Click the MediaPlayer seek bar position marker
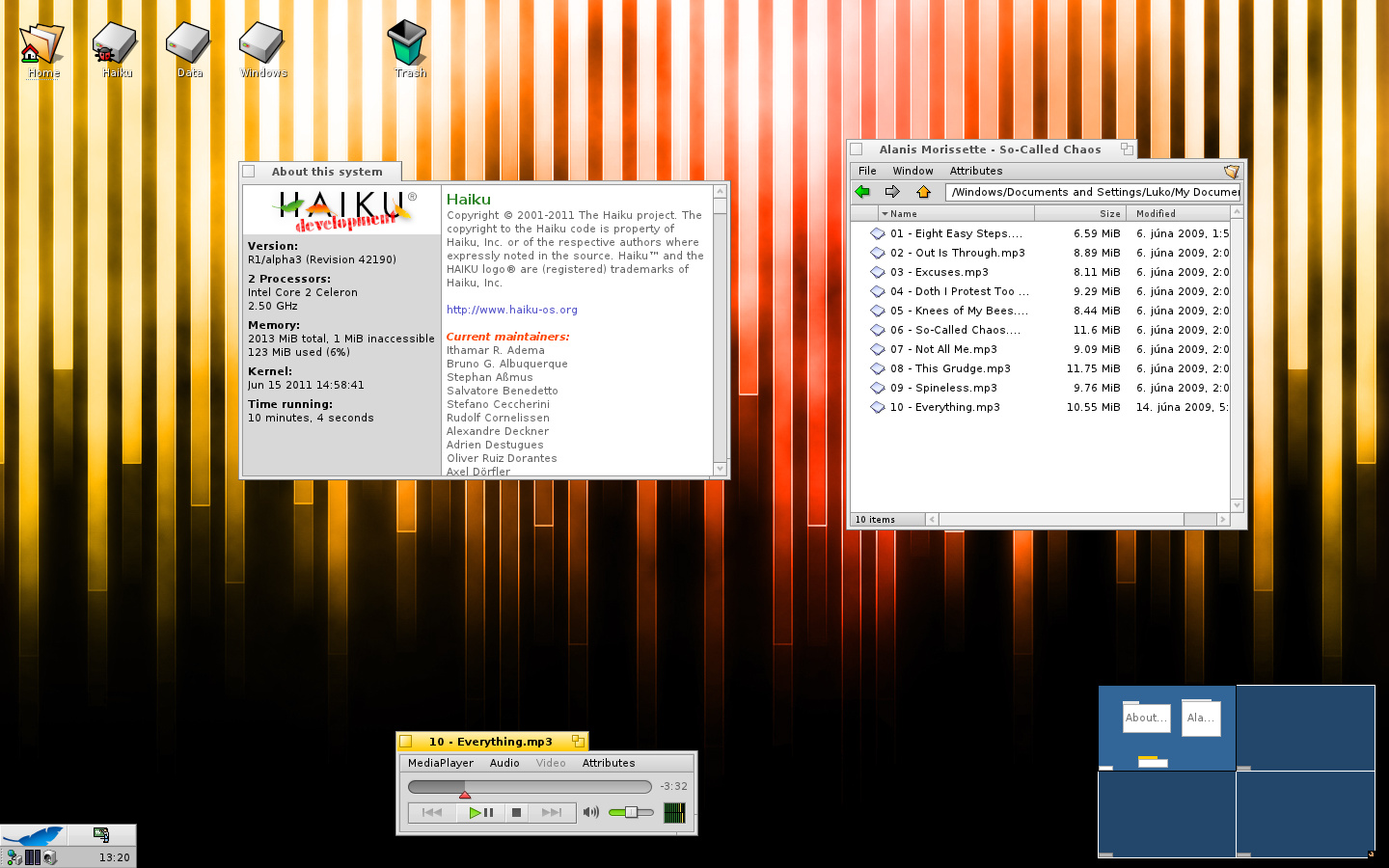Viewport: 1389px width, 868px height. coord(465,795)
